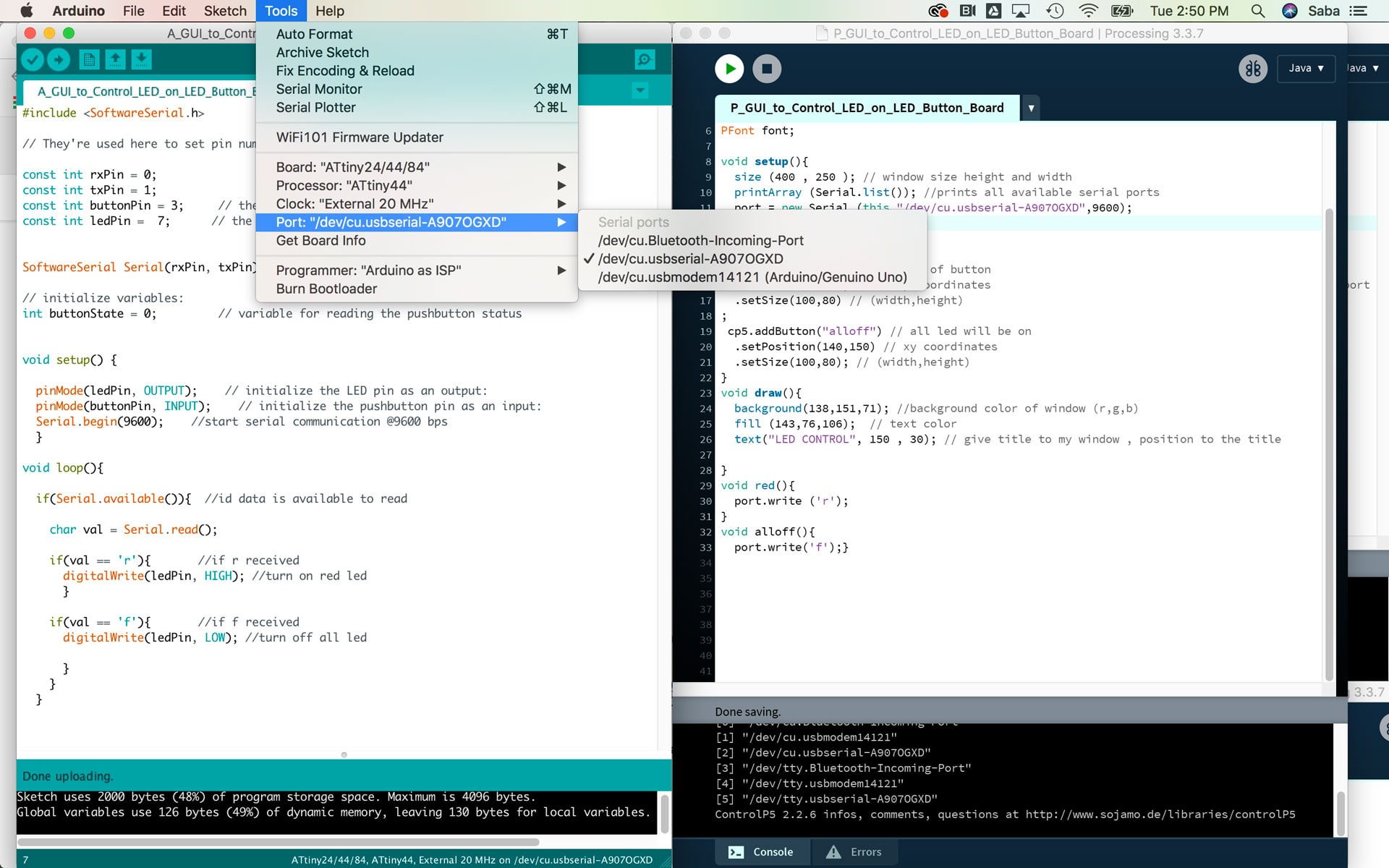Image resolution: width=1389 pixels, height=868 pixels.
Task: Open the File menu in the menu bar
Action: click(x=133, y=11)
